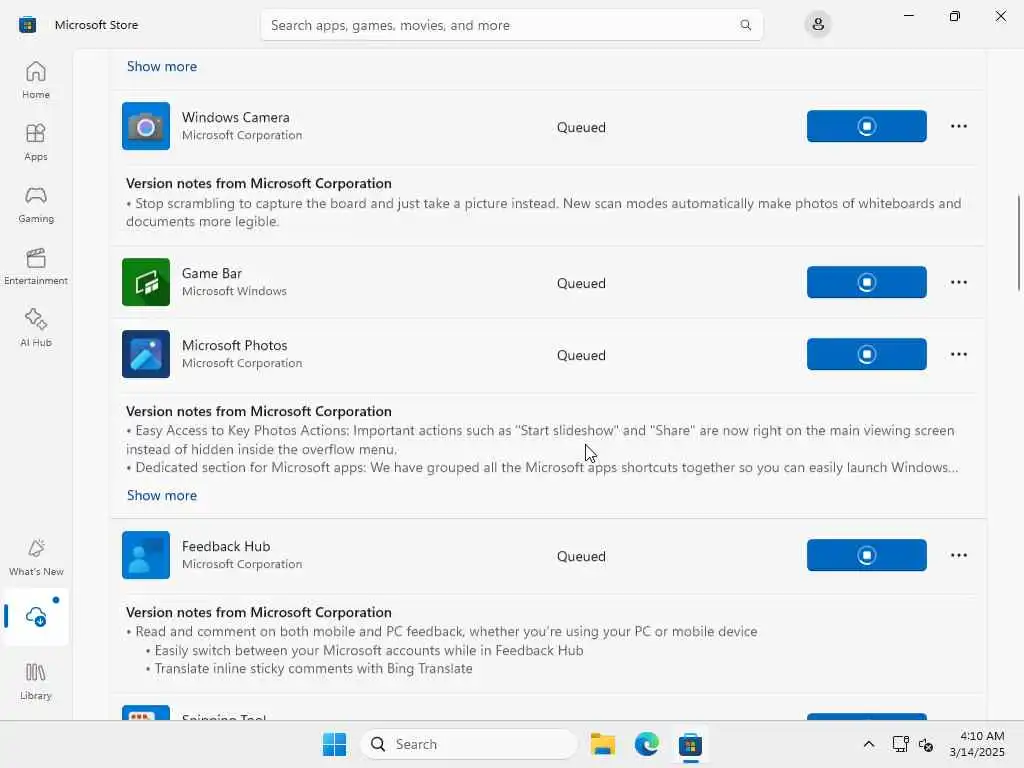Image resolution: width=1024 pixels, height=768 pixels.
Task: Click the Feedback Hub title text
Action: click(226, 547)
